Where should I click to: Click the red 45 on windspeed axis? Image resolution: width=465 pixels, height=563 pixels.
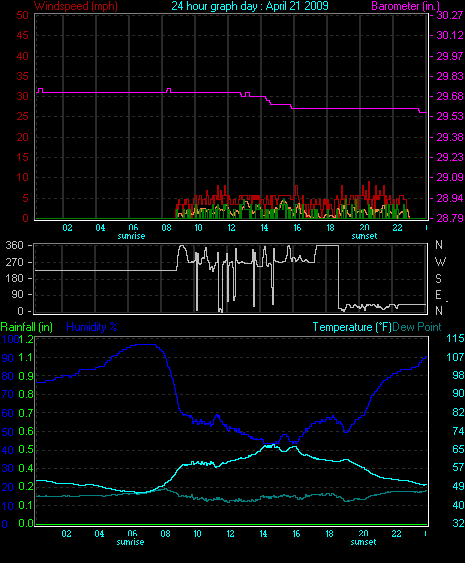[x=22, y=35]
